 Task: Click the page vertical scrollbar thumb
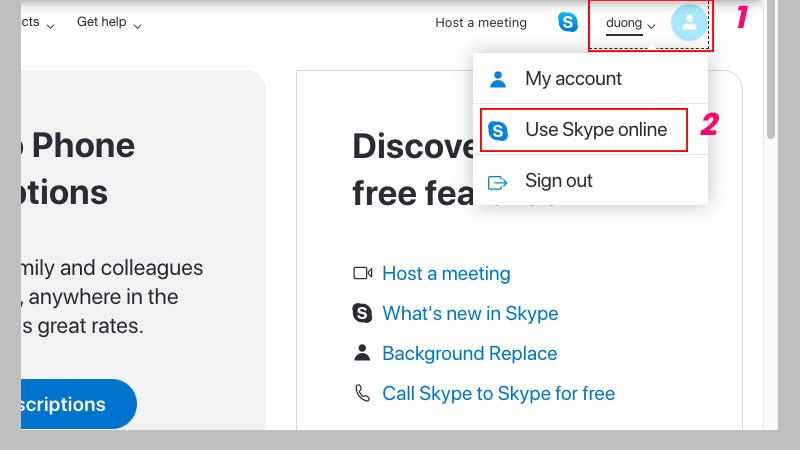tap(771, 69)
